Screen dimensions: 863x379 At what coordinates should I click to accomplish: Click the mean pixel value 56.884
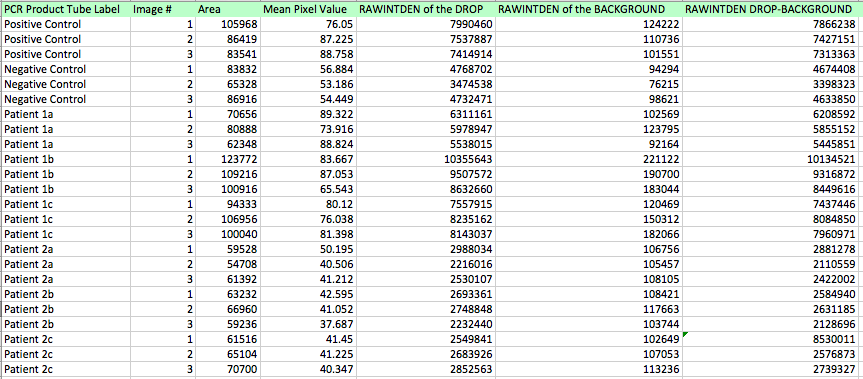pos(308,69)
